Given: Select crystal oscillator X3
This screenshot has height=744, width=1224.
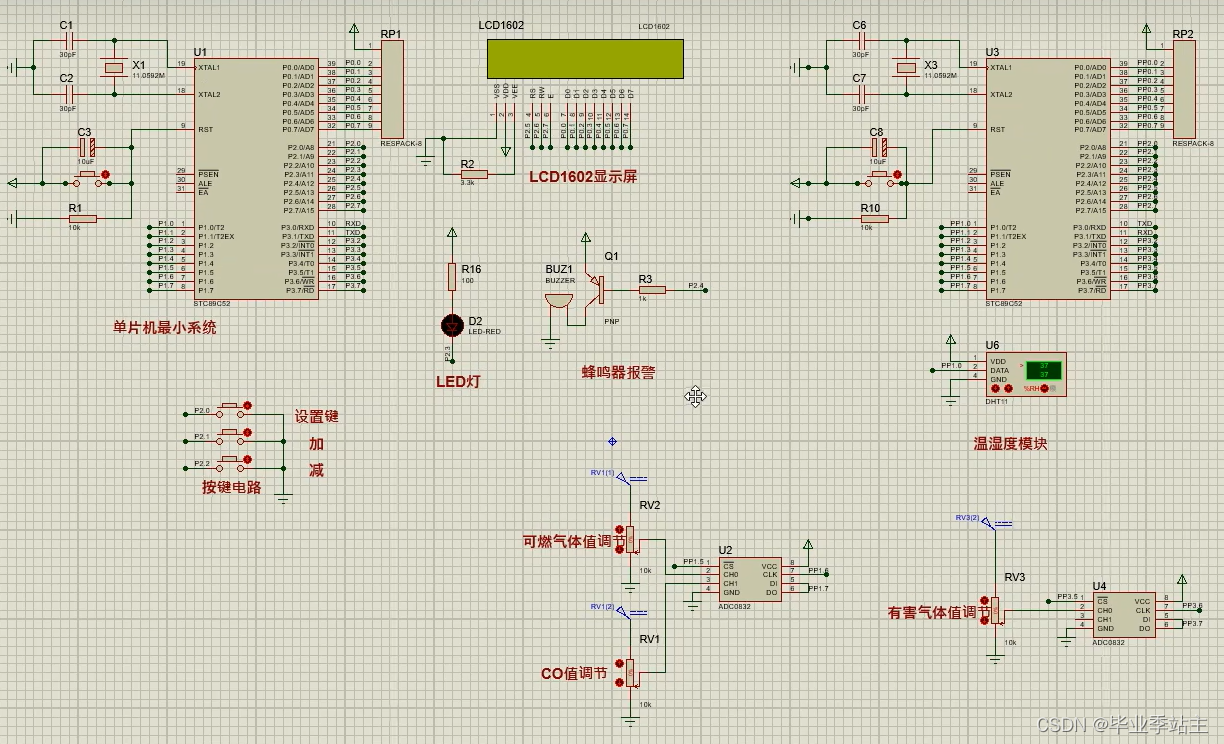Looking at the screenshot, I should 905,67.
